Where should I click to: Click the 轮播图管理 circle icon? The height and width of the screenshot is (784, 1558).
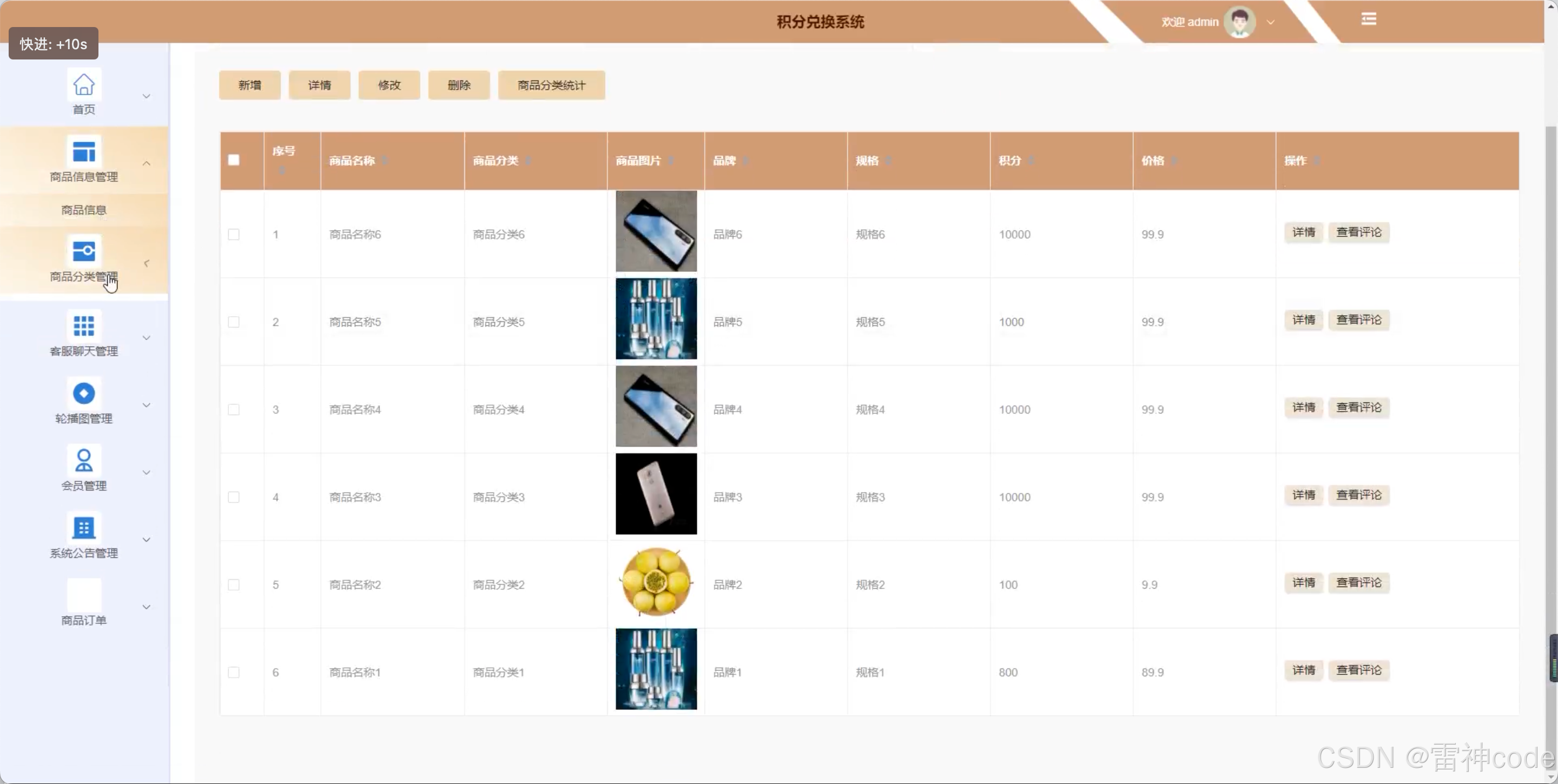point(83,393)
